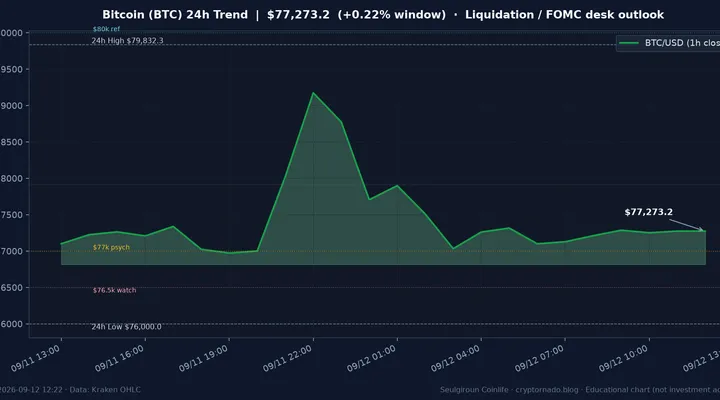
Task: Click the 'Data: Kraken OHLC' footer text
Action: pyautogui.click(x=105, y=389)
